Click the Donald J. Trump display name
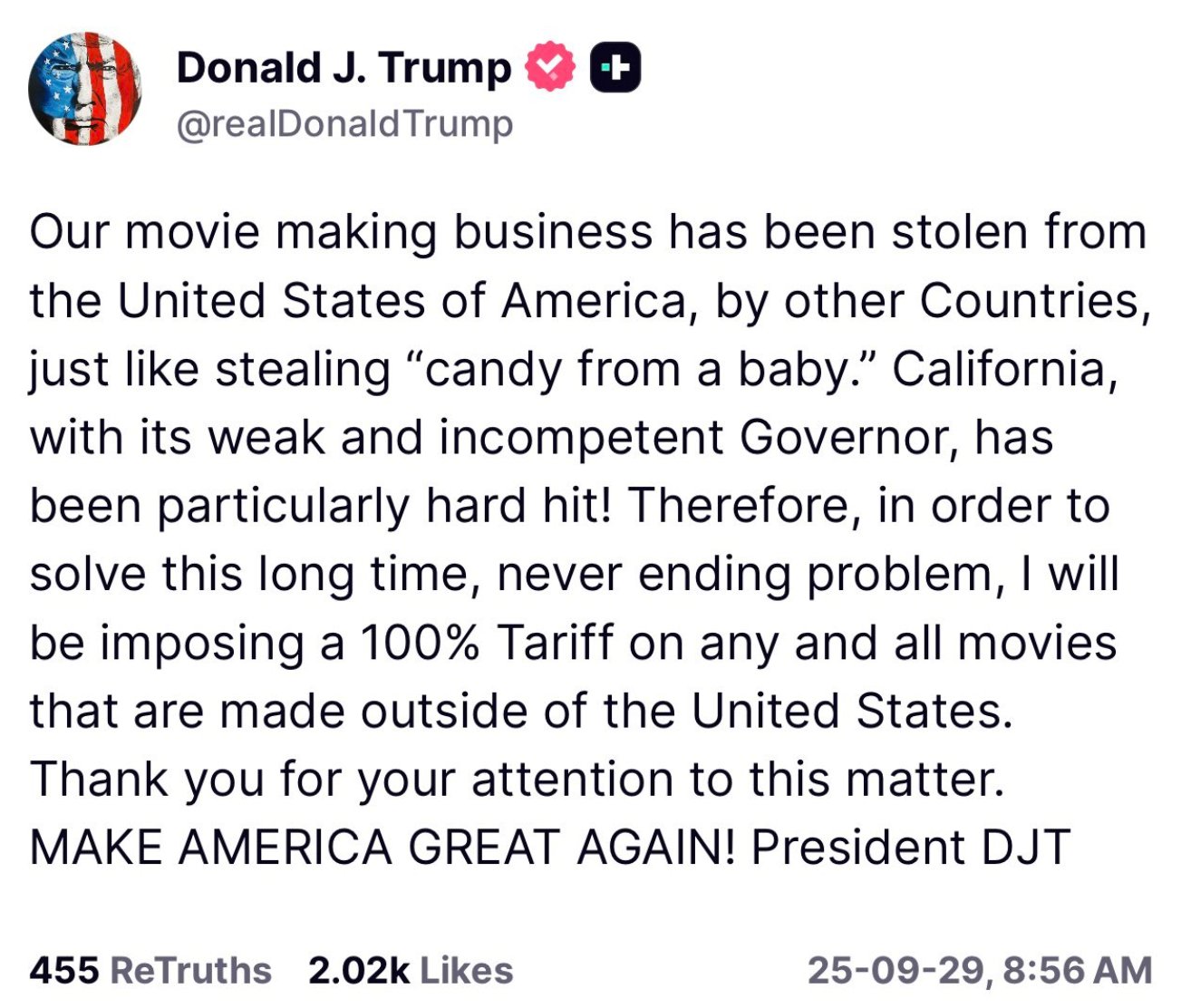Screen dimensions: 1181x1008 tap(344, 68)
